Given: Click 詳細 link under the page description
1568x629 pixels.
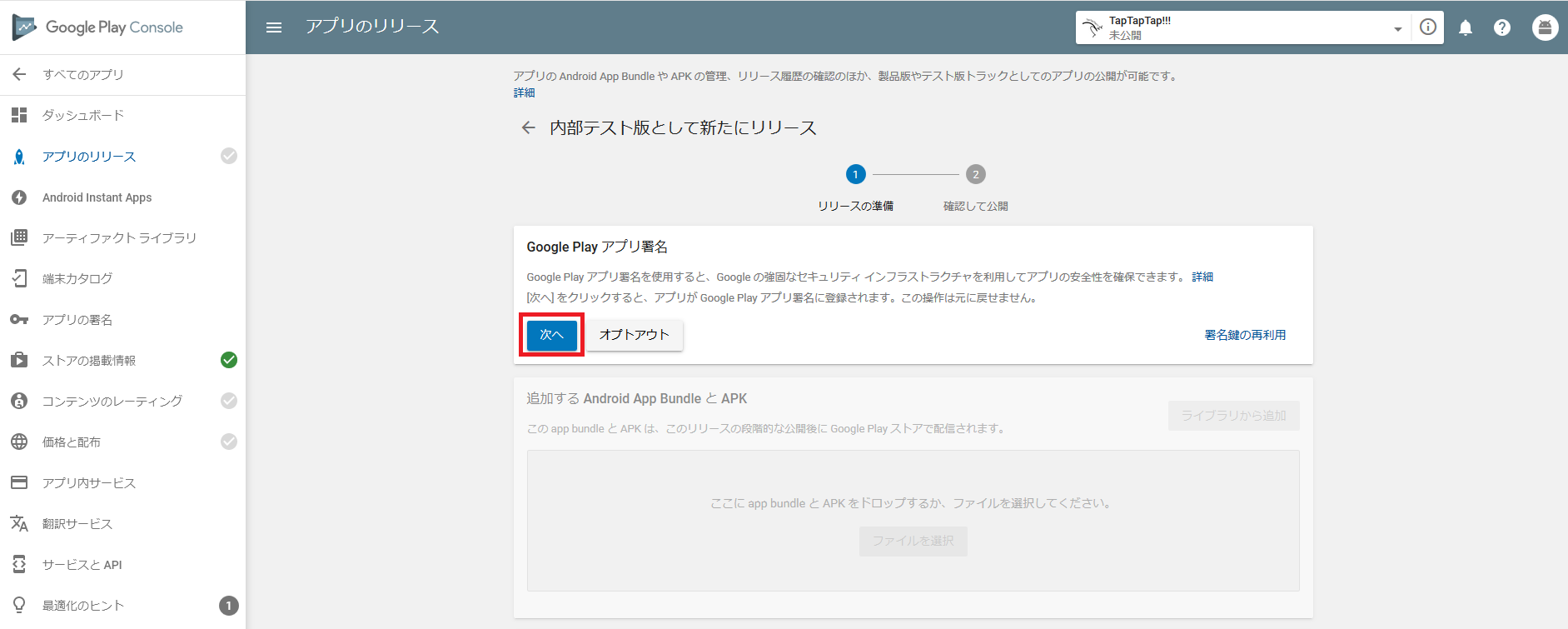Looking at the screenshot, I should [x=524, y=92].
